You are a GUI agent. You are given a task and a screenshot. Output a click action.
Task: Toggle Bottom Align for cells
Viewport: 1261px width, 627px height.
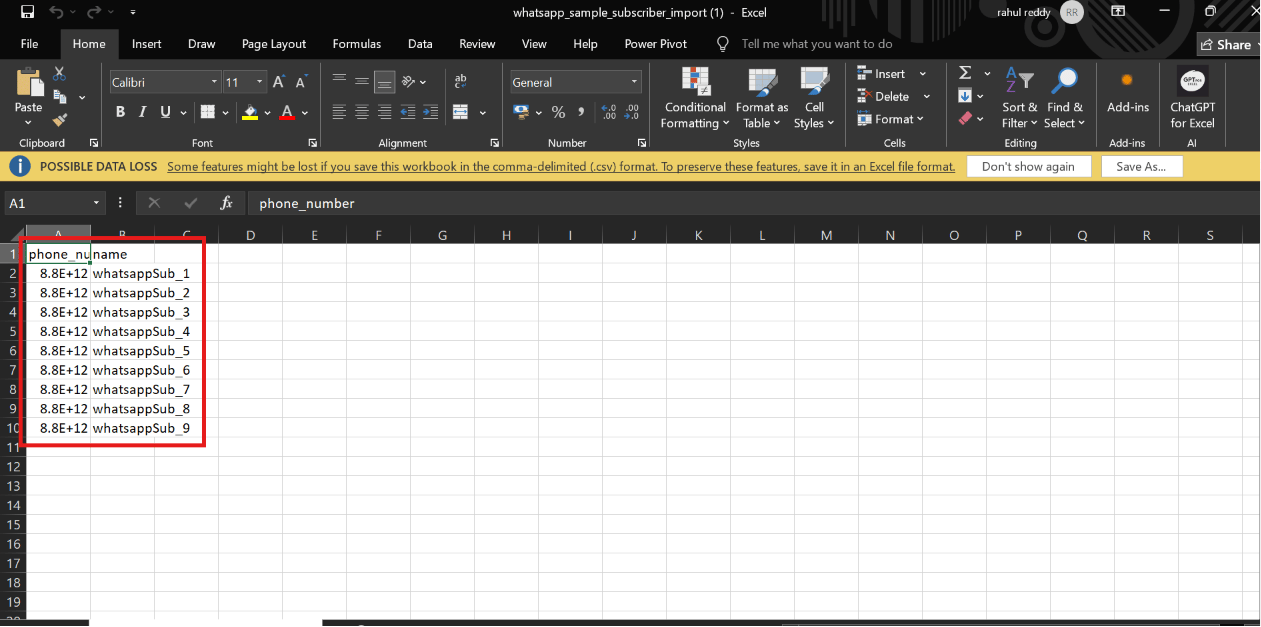click(x=384, y=82)
